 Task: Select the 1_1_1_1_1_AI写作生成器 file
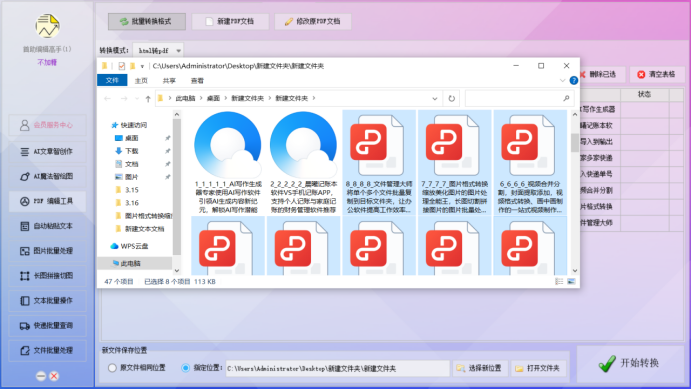[x=228, y=162]
